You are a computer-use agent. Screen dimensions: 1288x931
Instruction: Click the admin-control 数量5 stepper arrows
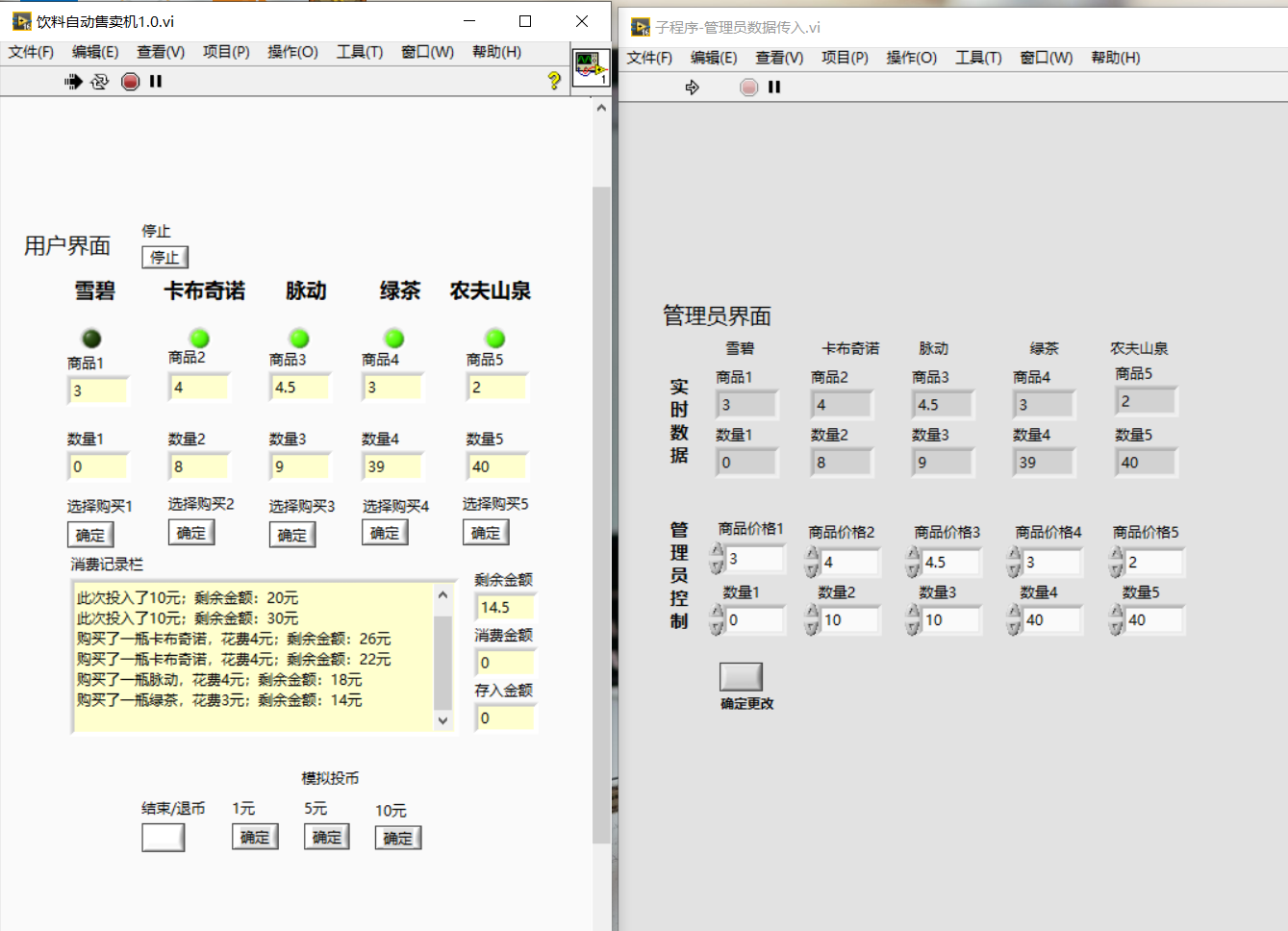(1116, 620)
